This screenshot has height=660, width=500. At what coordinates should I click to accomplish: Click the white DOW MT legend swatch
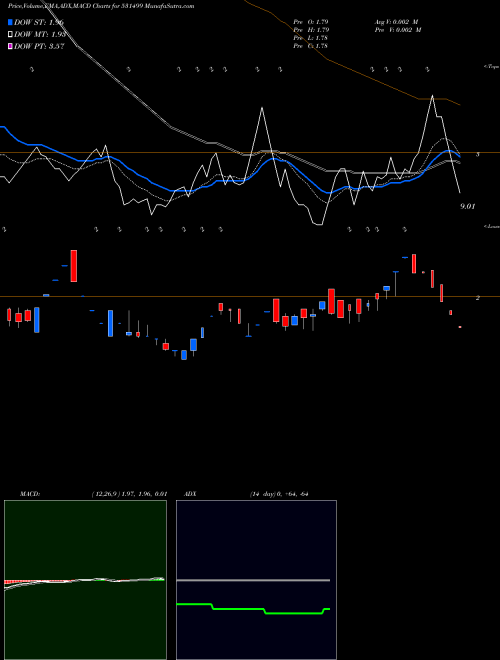(10, 34)
